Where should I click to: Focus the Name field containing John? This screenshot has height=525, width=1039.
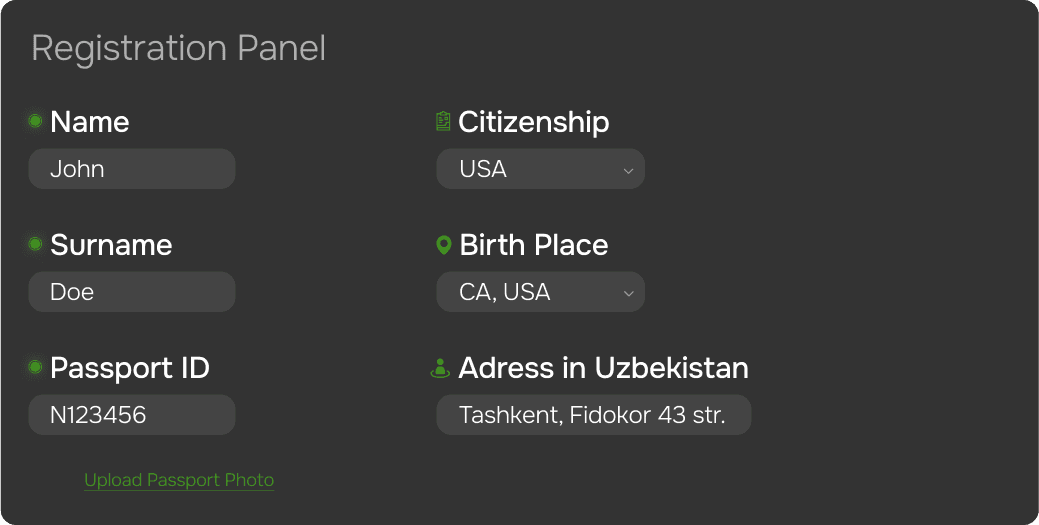(132, 169)
